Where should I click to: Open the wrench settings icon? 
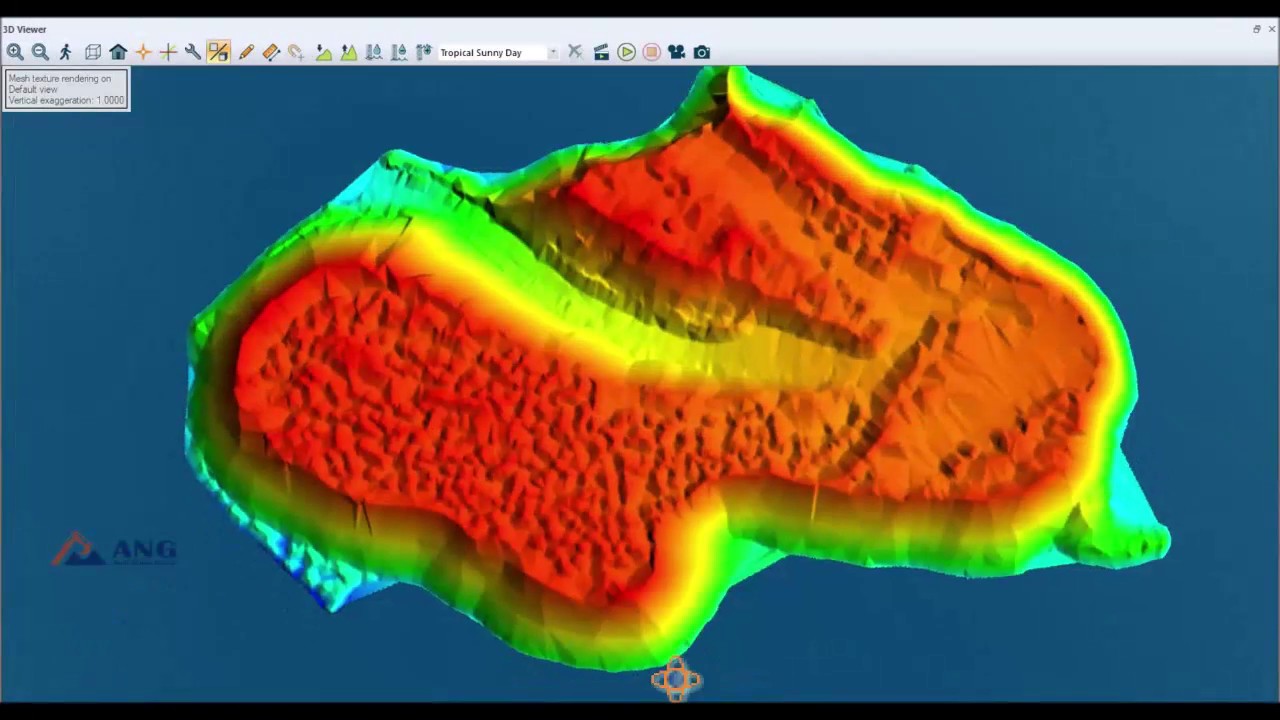coord(193,52)
